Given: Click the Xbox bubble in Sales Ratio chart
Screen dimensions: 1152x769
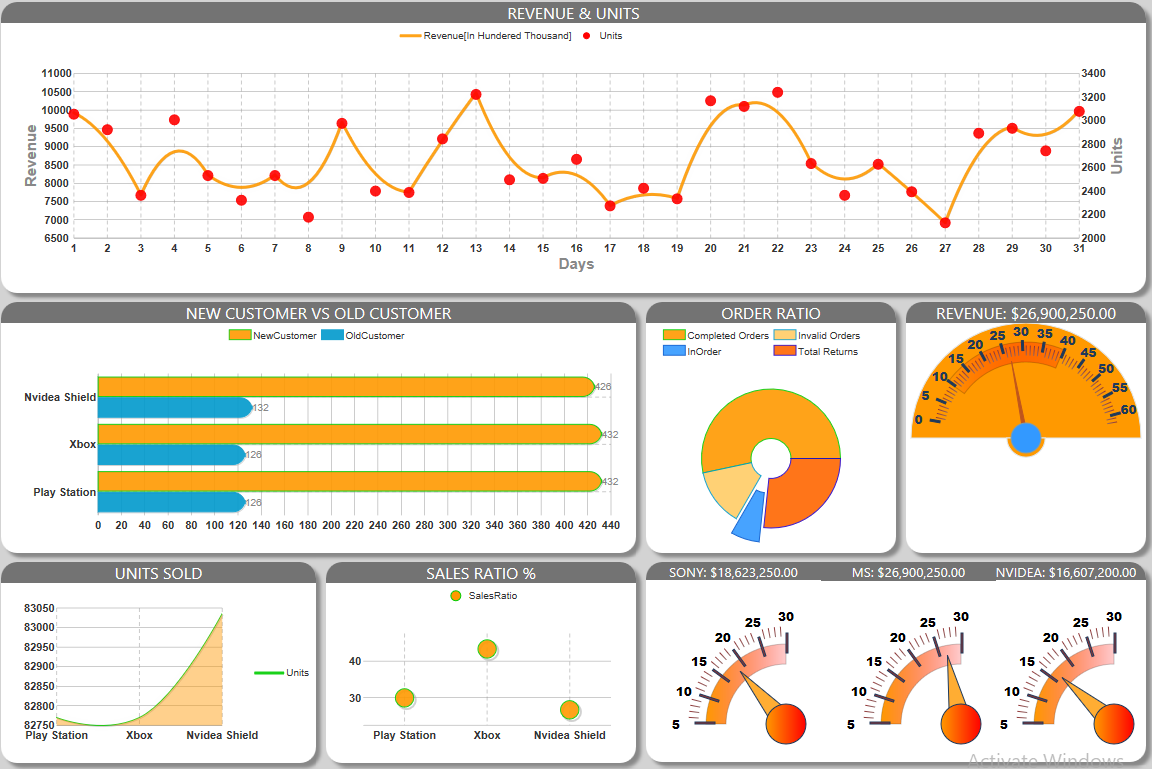Looking at the screenshot, I should click(487, 649).
